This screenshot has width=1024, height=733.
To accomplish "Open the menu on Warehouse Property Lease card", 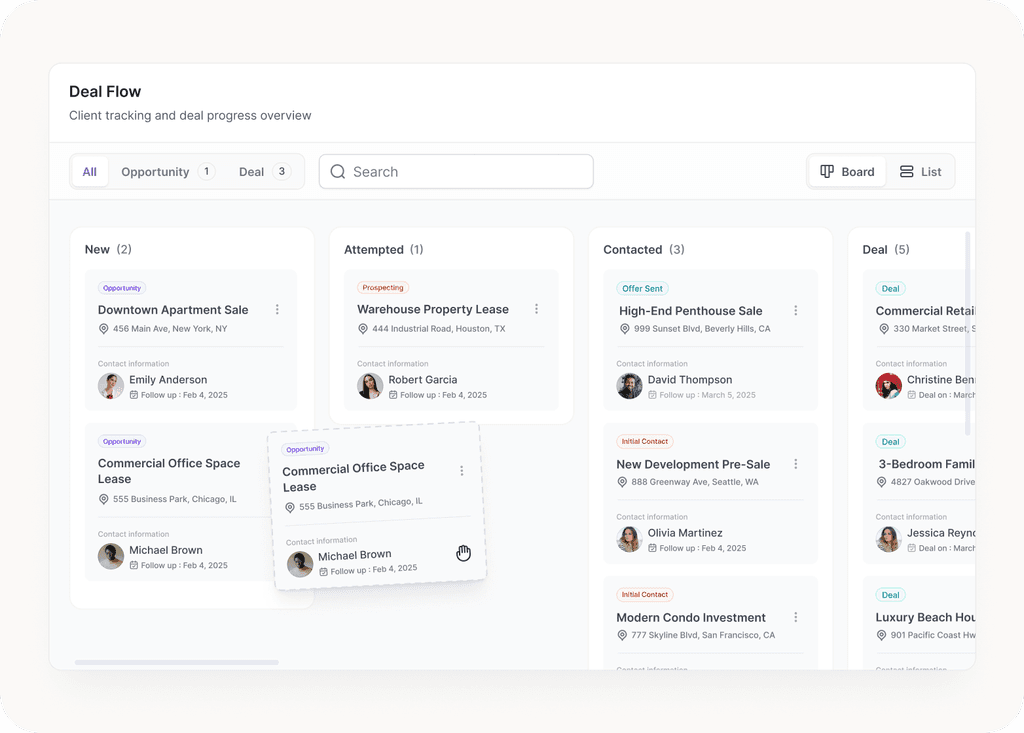I will click(x=537, y=310).
